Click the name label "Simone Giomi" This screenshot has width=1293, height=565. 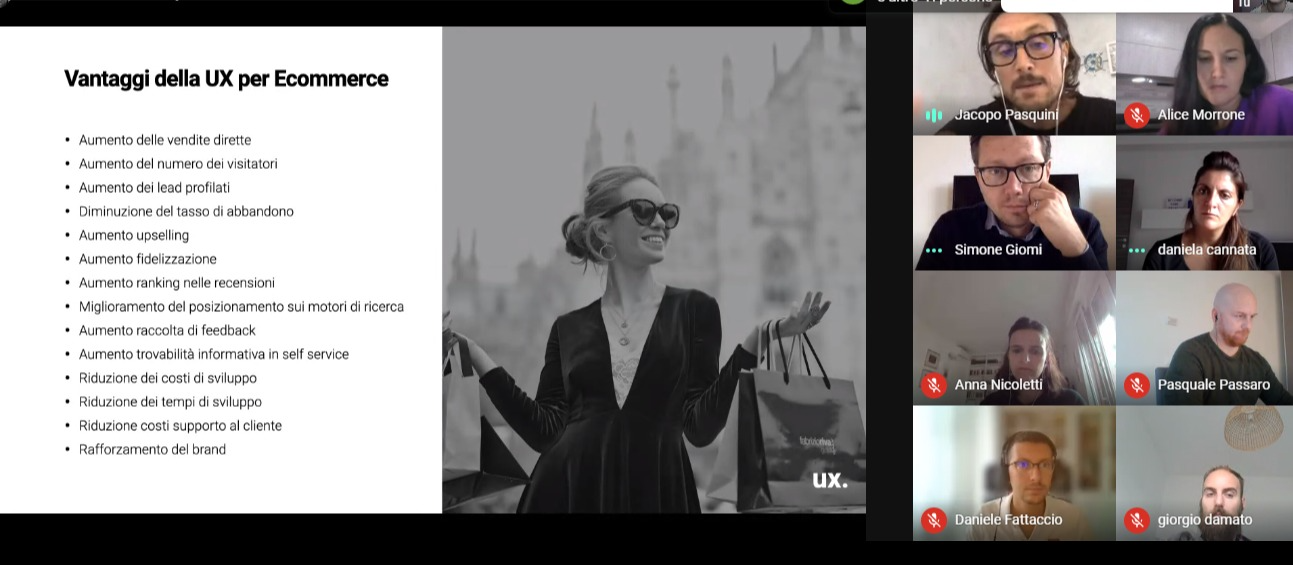998,250
